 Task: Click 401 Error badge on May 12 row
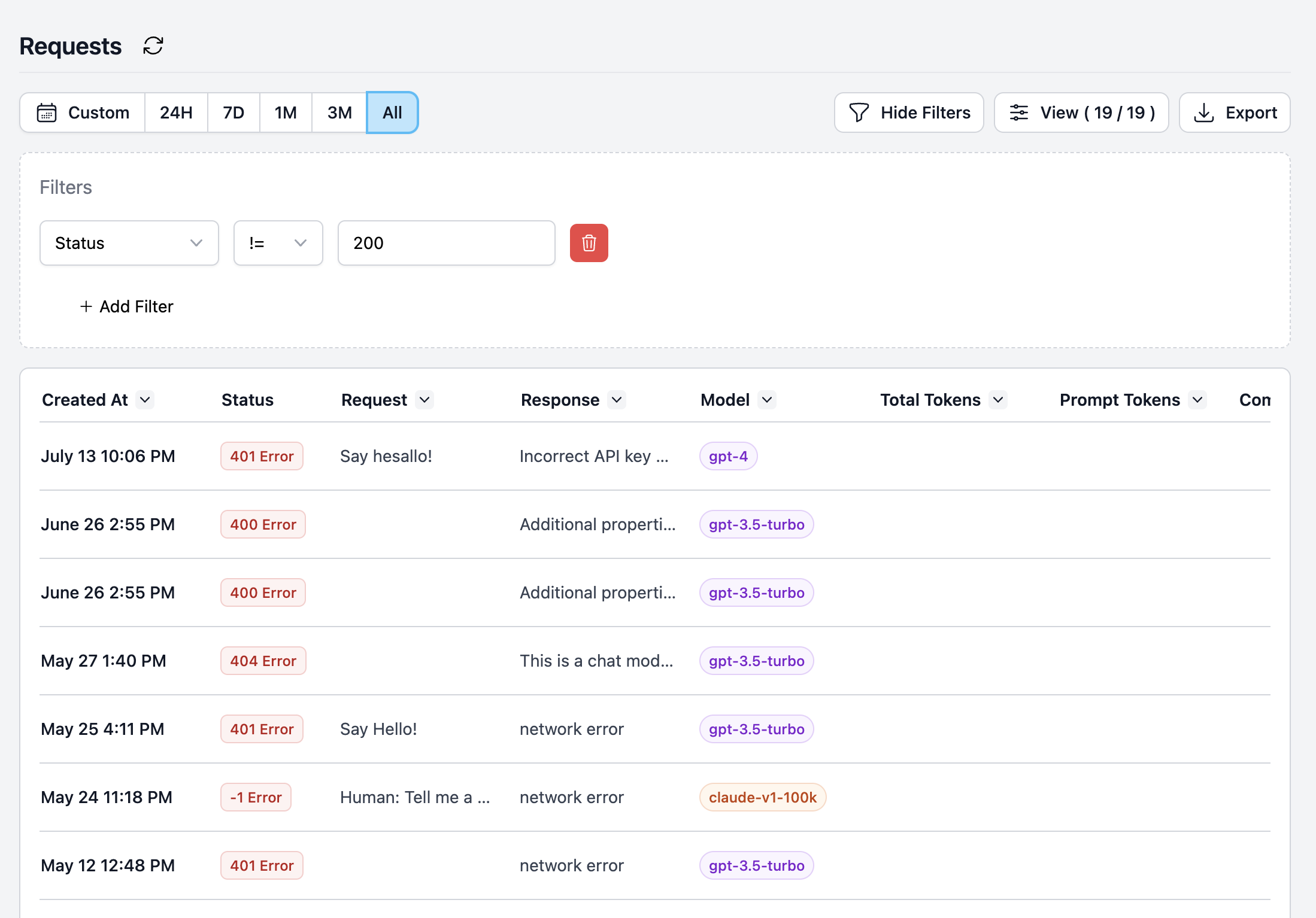pos(262,865)
